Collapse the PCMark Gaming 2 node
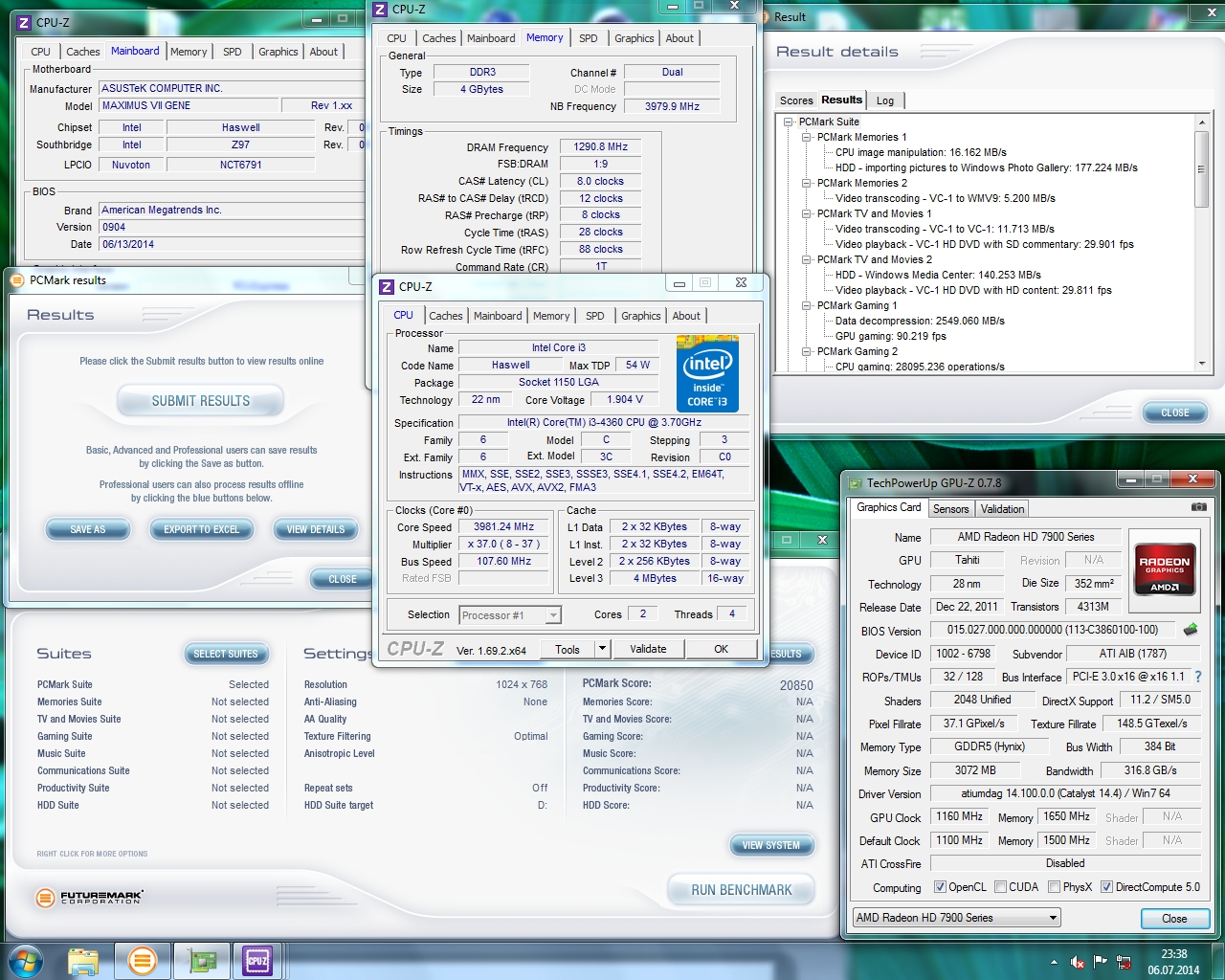The width and height of the screenshot is (1225, 980). click(x=806, y=351)
